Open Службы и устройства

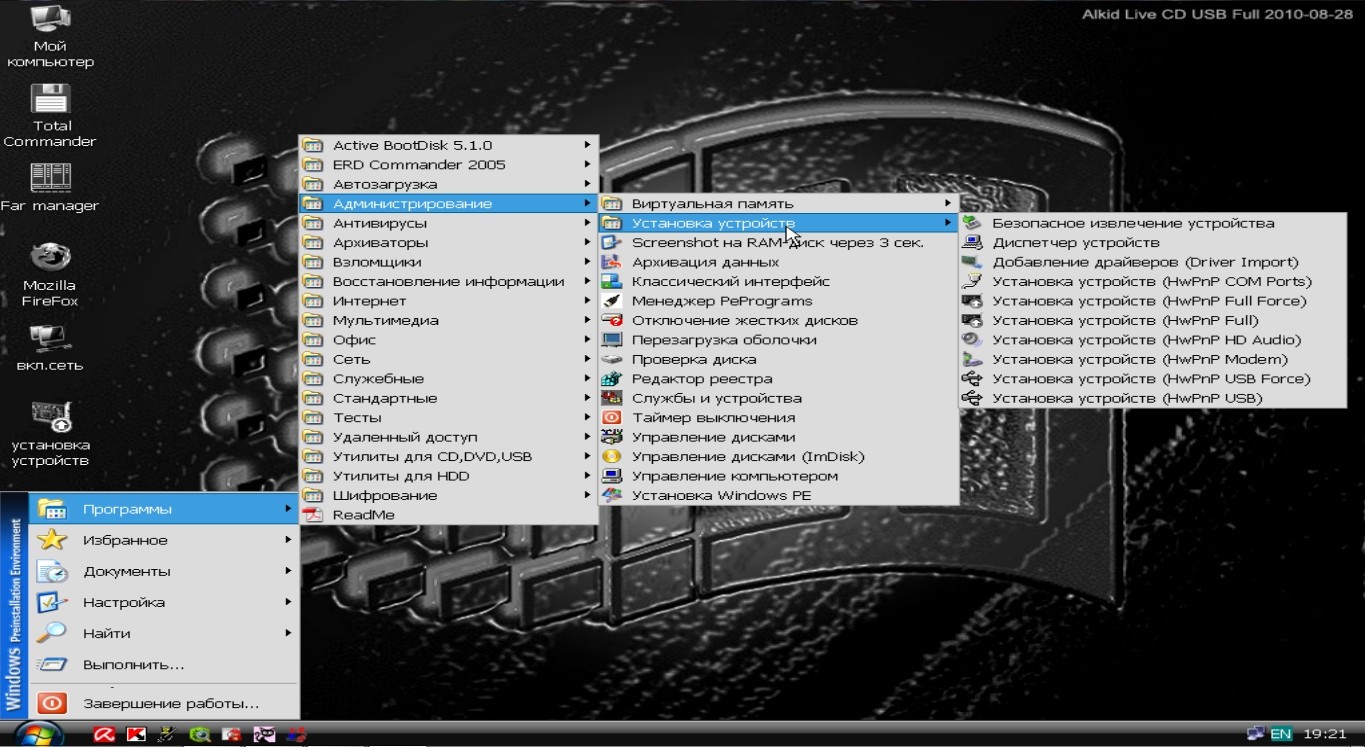pos(778,398)
